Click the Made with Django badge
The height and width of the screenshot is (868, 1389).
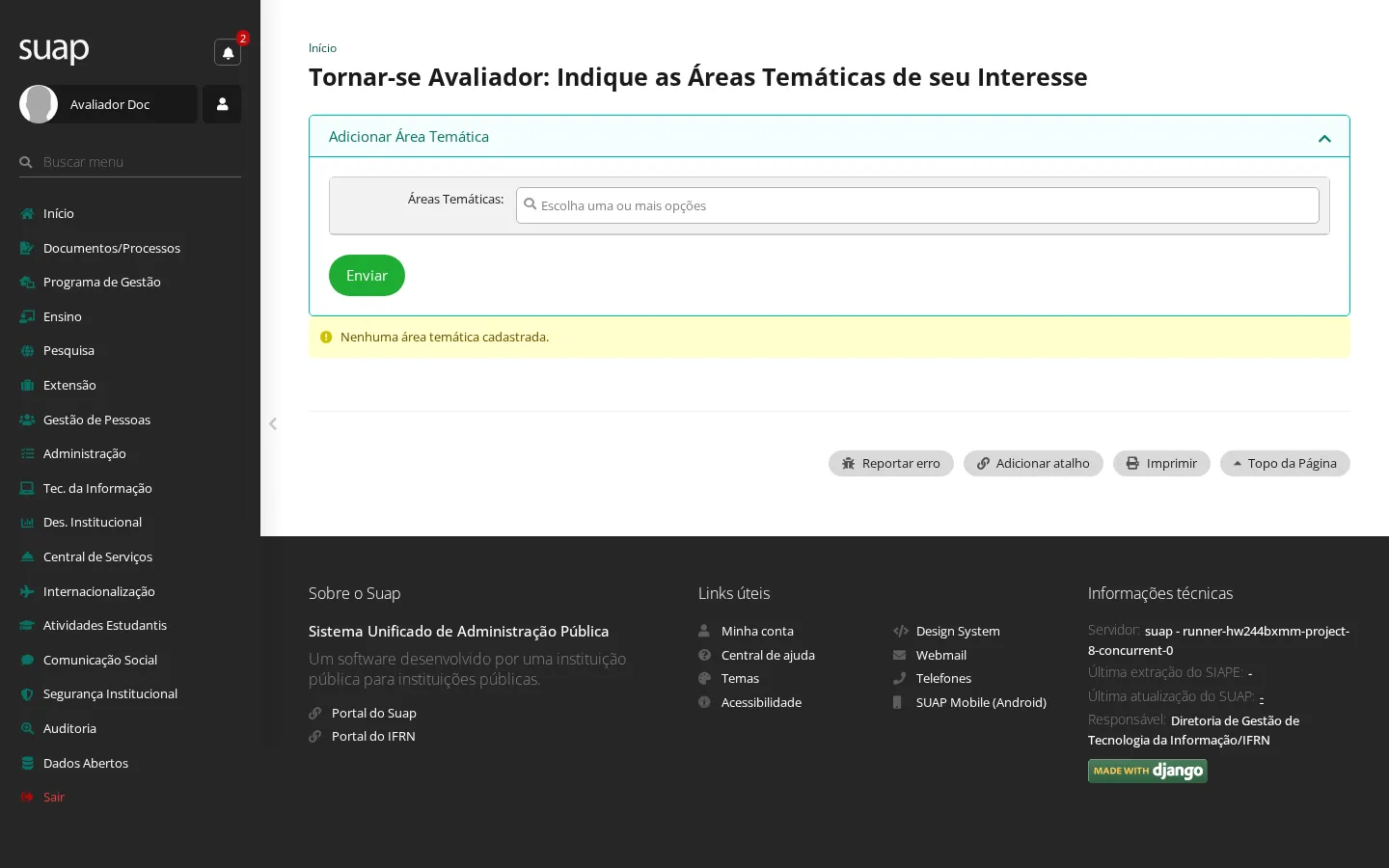(1148, 771)
